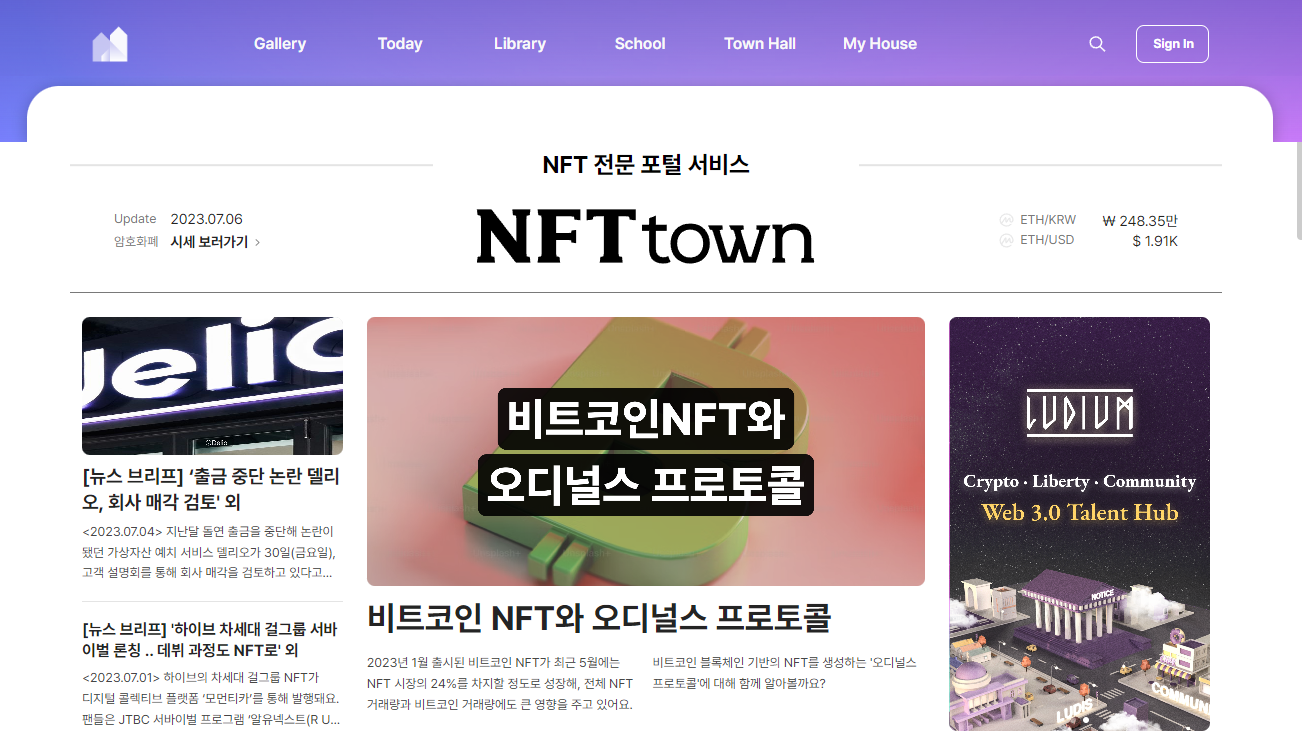Click the ETH/KRW coin icon
The height and width of the screenshot is (742, 1302).
click(1006, 220)
